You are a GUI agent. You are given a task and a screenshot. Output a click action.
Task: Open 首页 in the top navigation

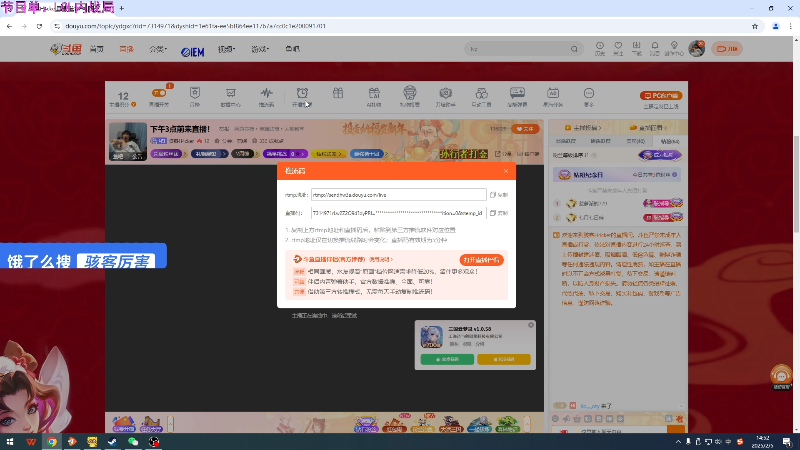pyautogui.click(x=96, y=49)
